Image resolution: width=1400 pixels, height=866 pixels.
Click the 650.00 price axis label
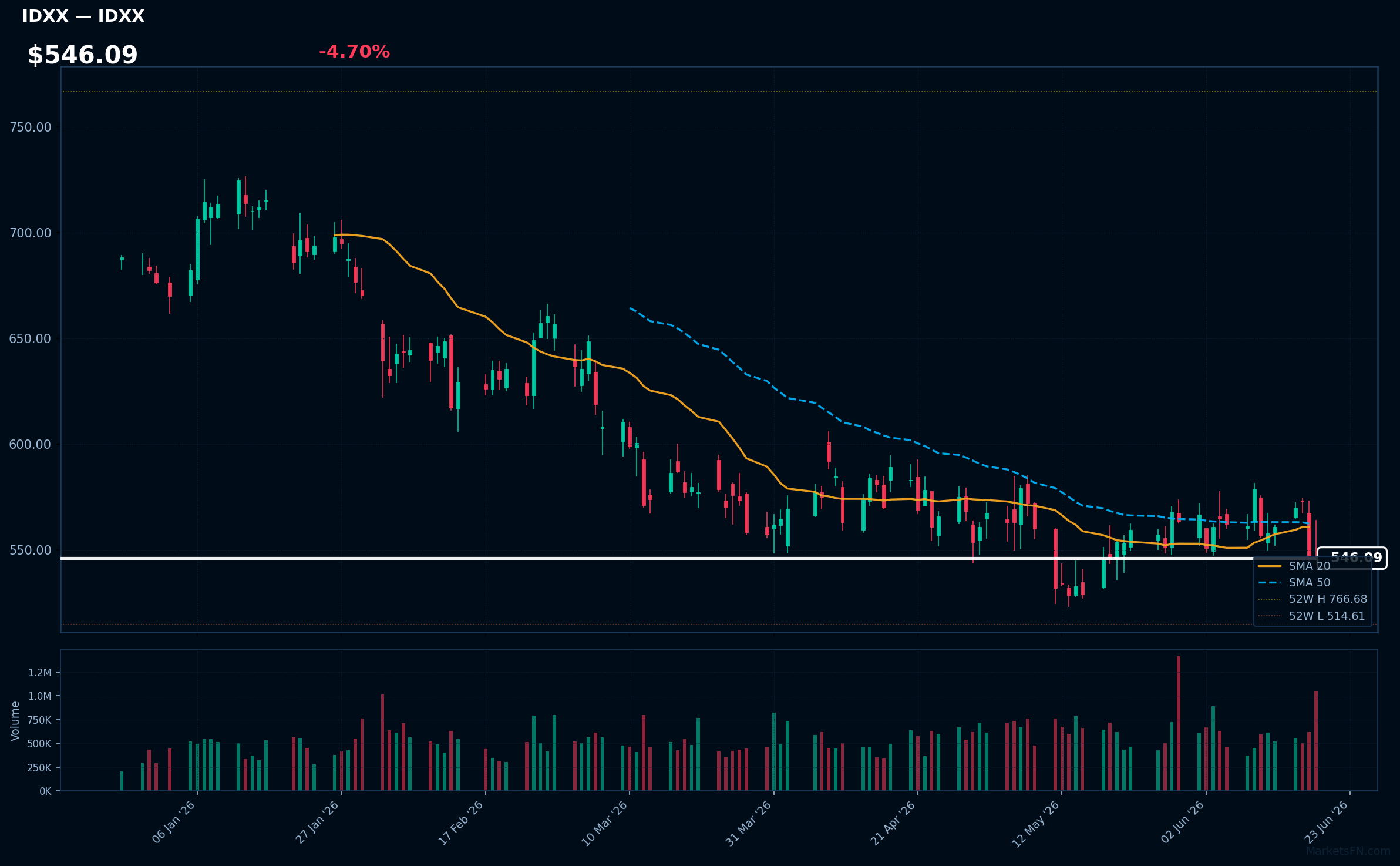pos(31,339)
